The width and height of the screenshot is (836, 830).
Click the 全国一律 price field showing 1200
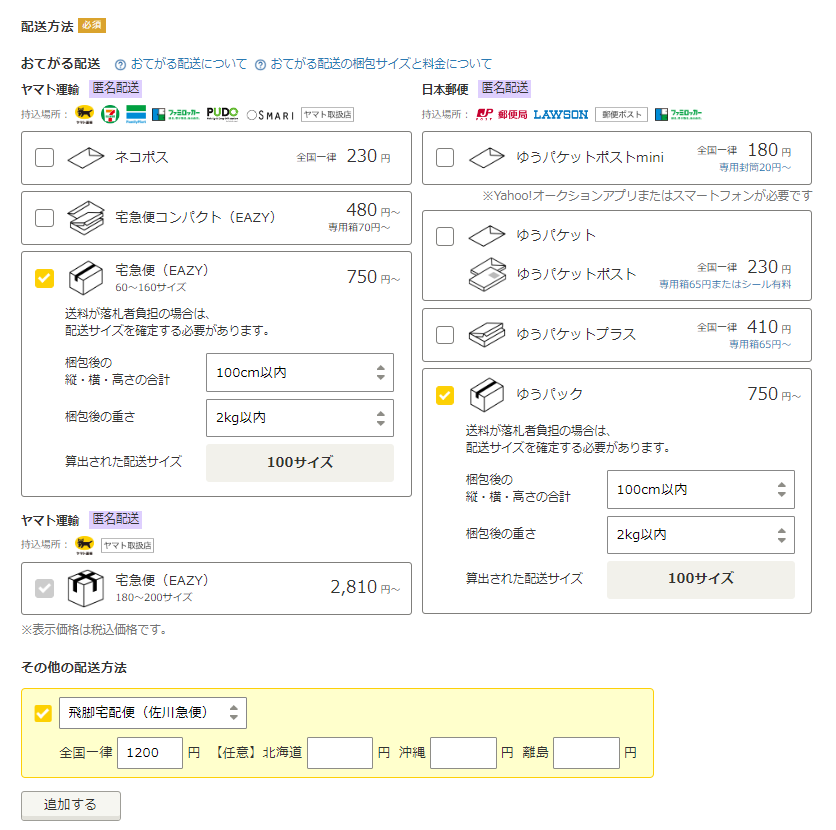(150, 753)
